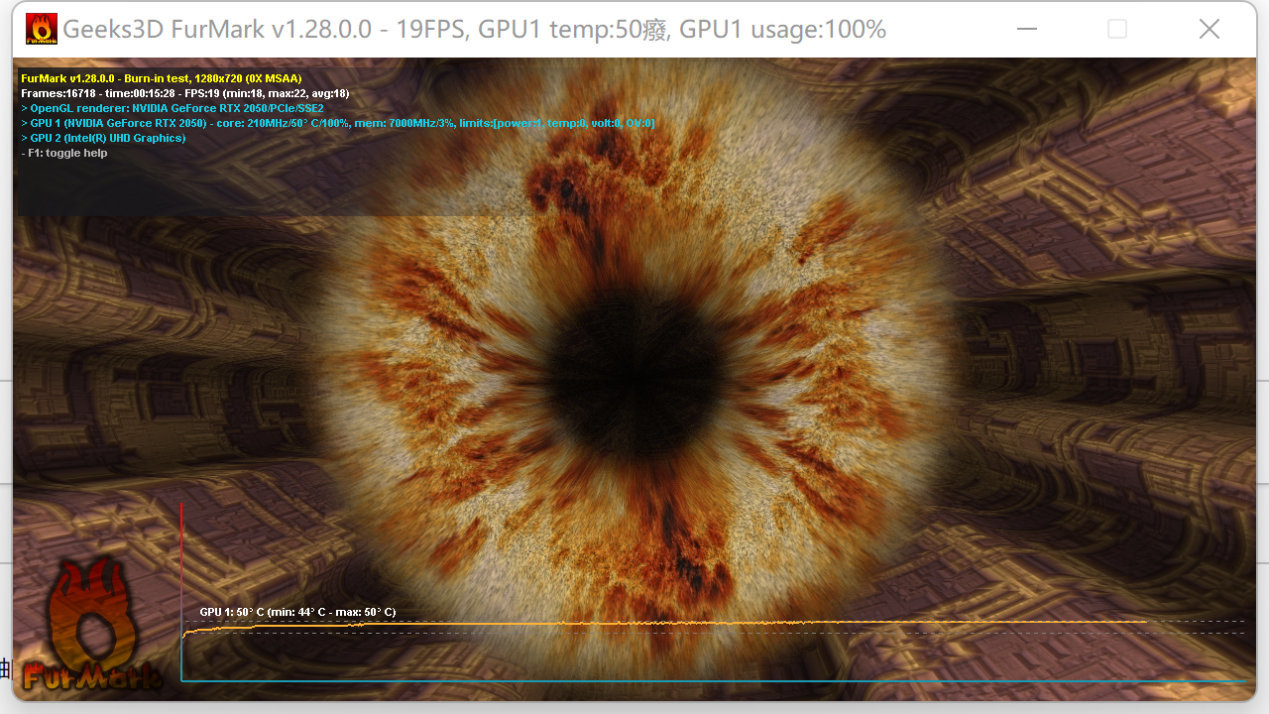Click the 'Frames:16718' statistics line

185,93
